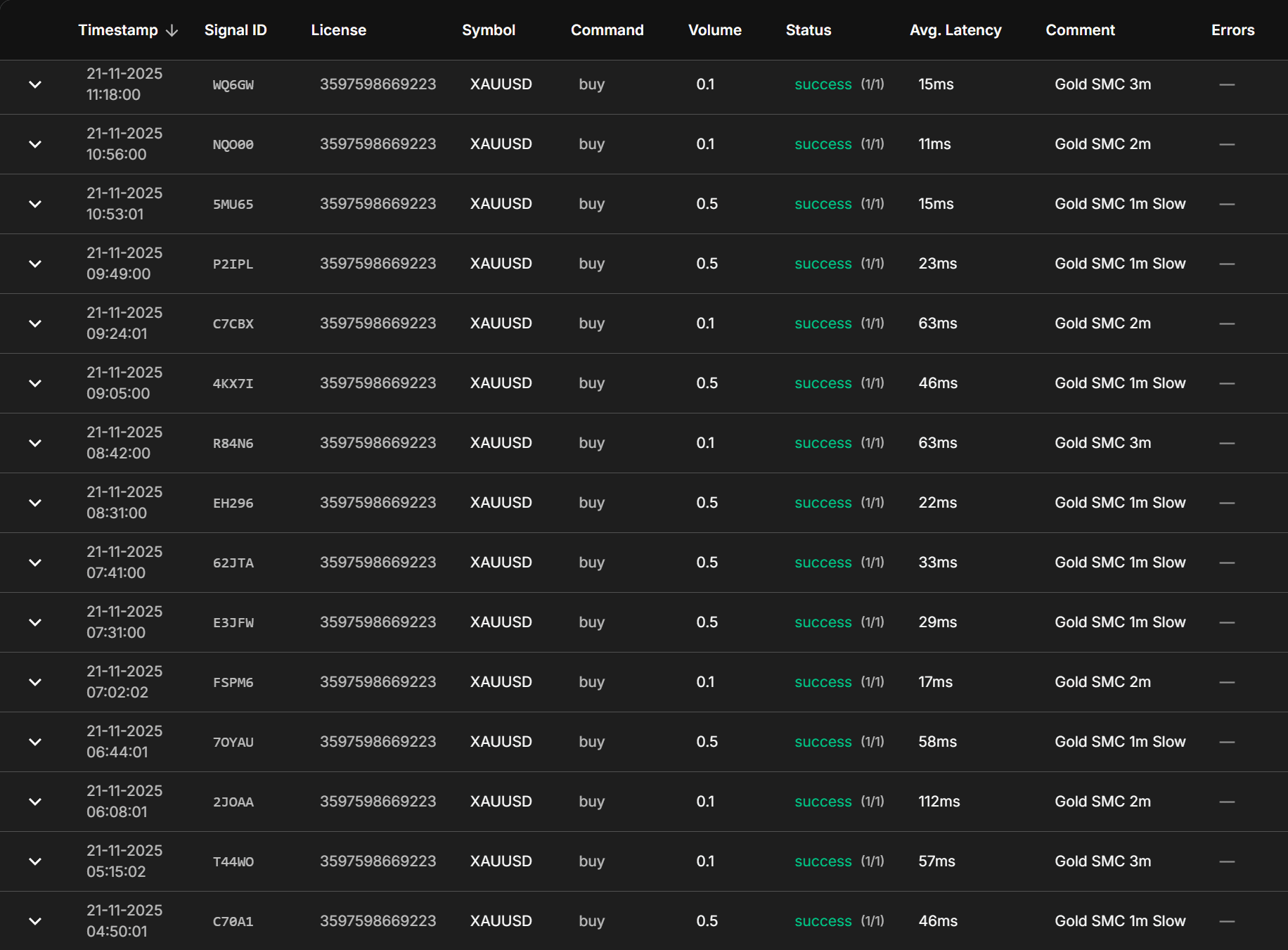This screenshot has width=1288, height=950.
Task: Toggle details for the 08:42:00 signal row
Action: click(x=35, y=443)
